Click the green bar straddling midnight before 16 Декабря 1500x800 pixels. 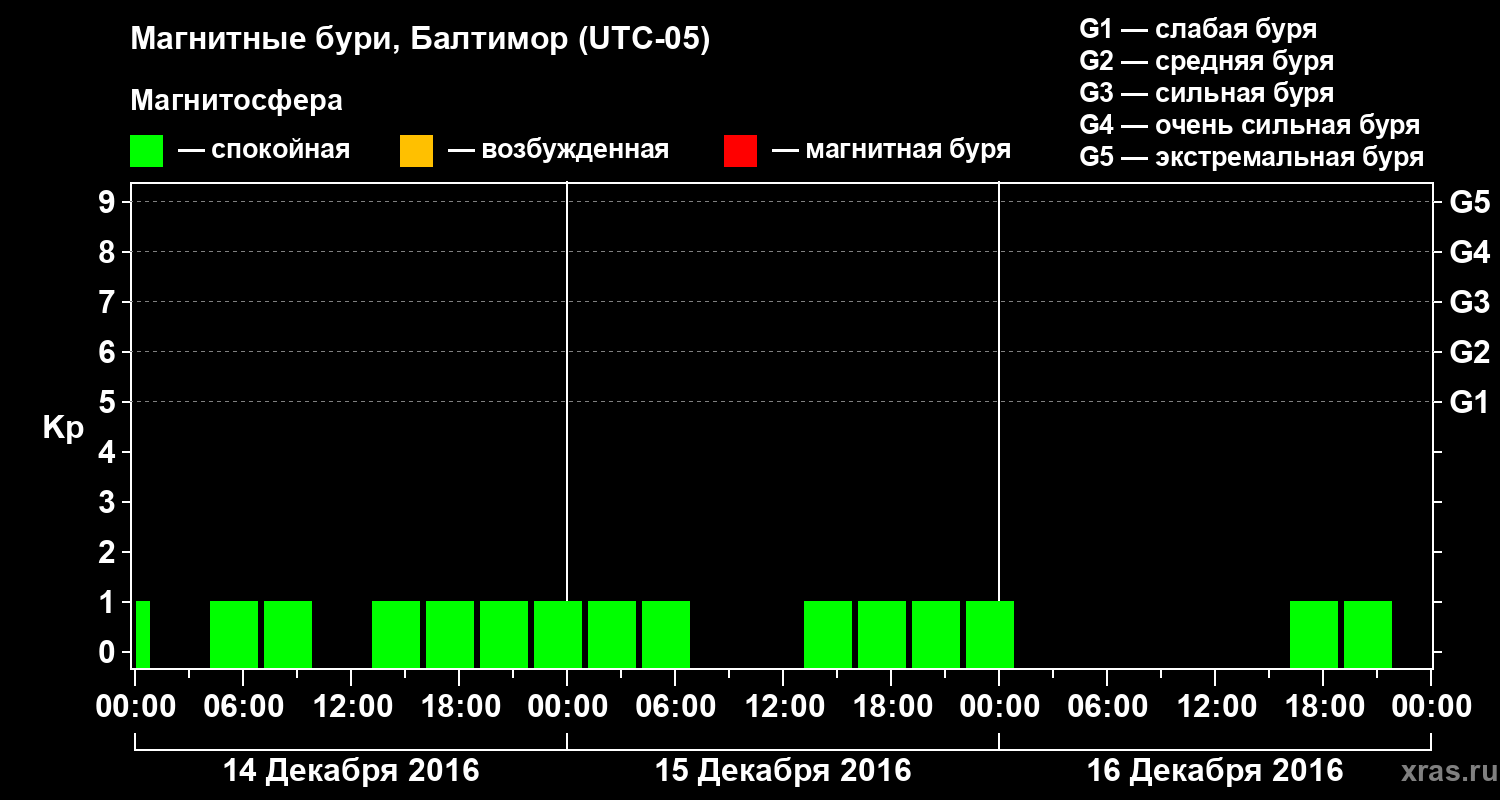[990, 634]
